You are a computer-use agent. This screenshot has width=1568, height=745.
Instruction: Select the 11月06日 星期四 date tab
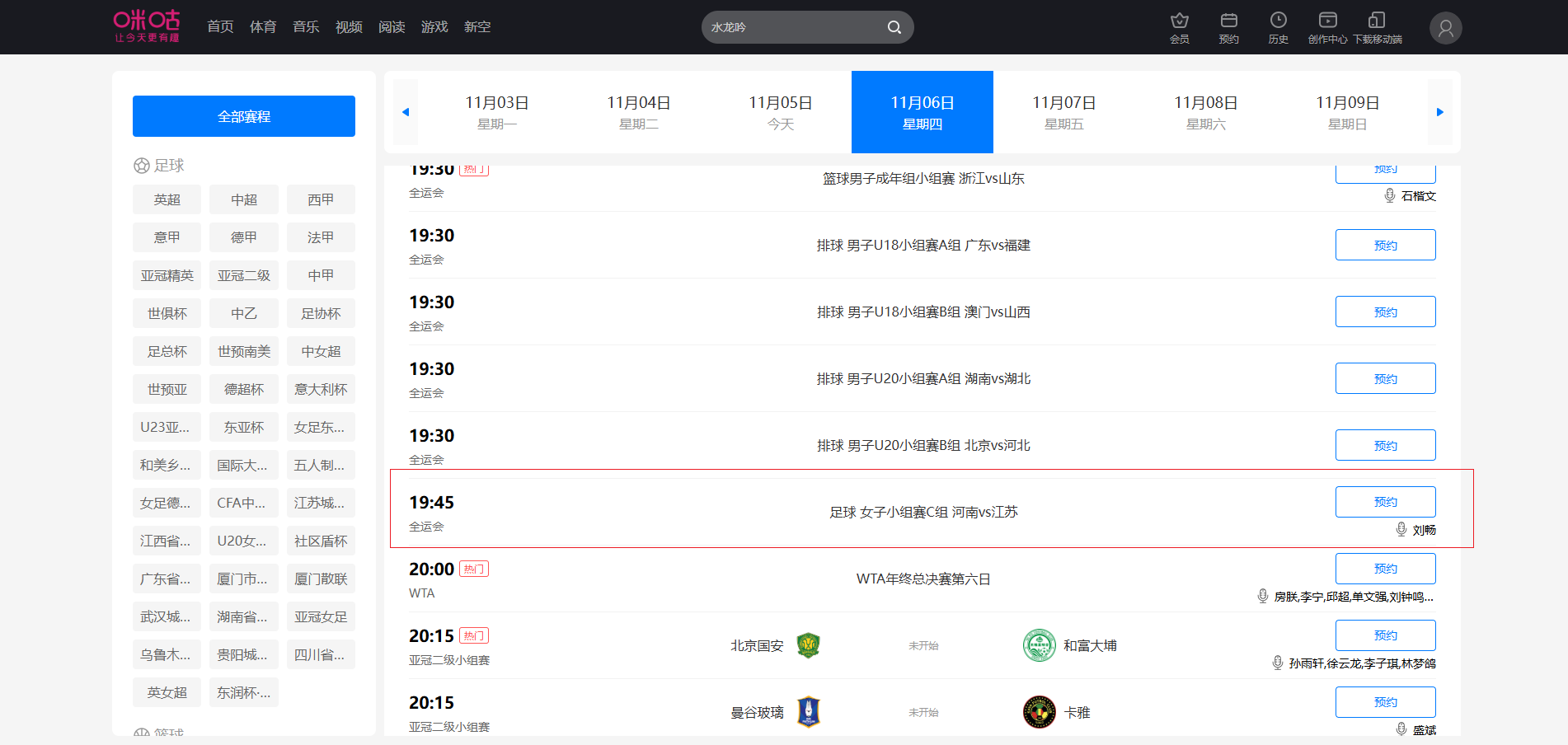[922, 112]
